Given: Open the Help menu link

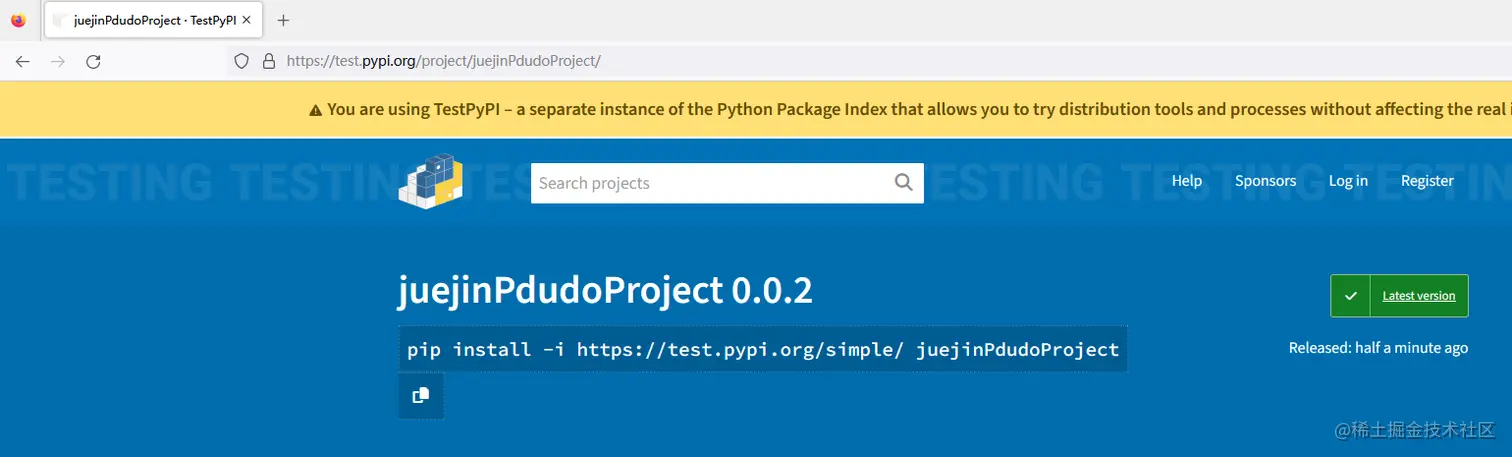Looking at the screenshot, I should pyautogui.click(x=1186, y=181).
